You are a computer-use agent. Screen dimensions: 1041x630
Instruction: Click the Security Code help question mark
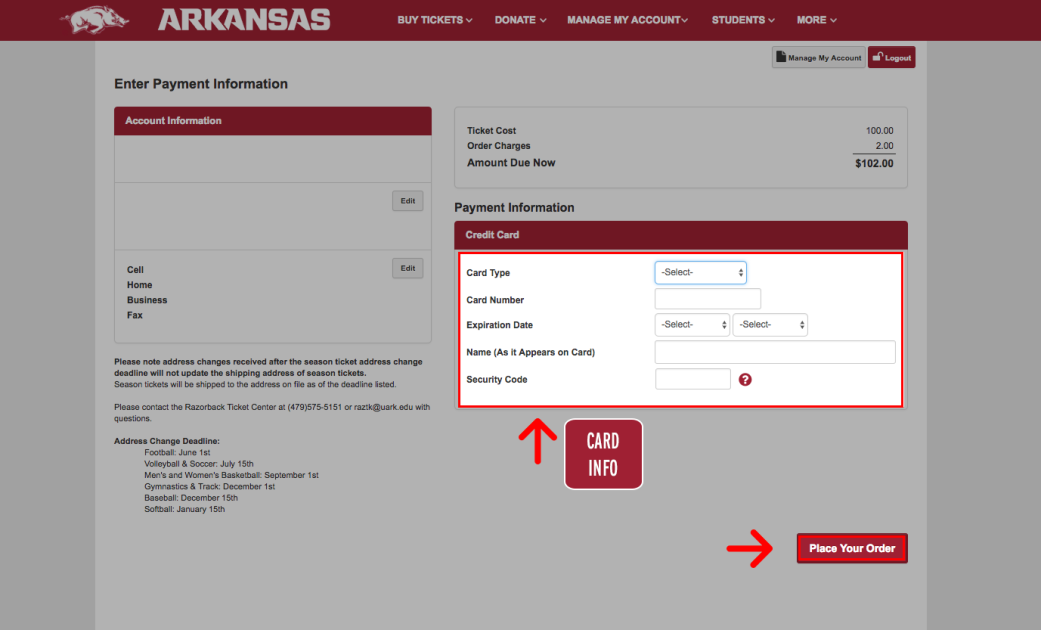point(745,380)
